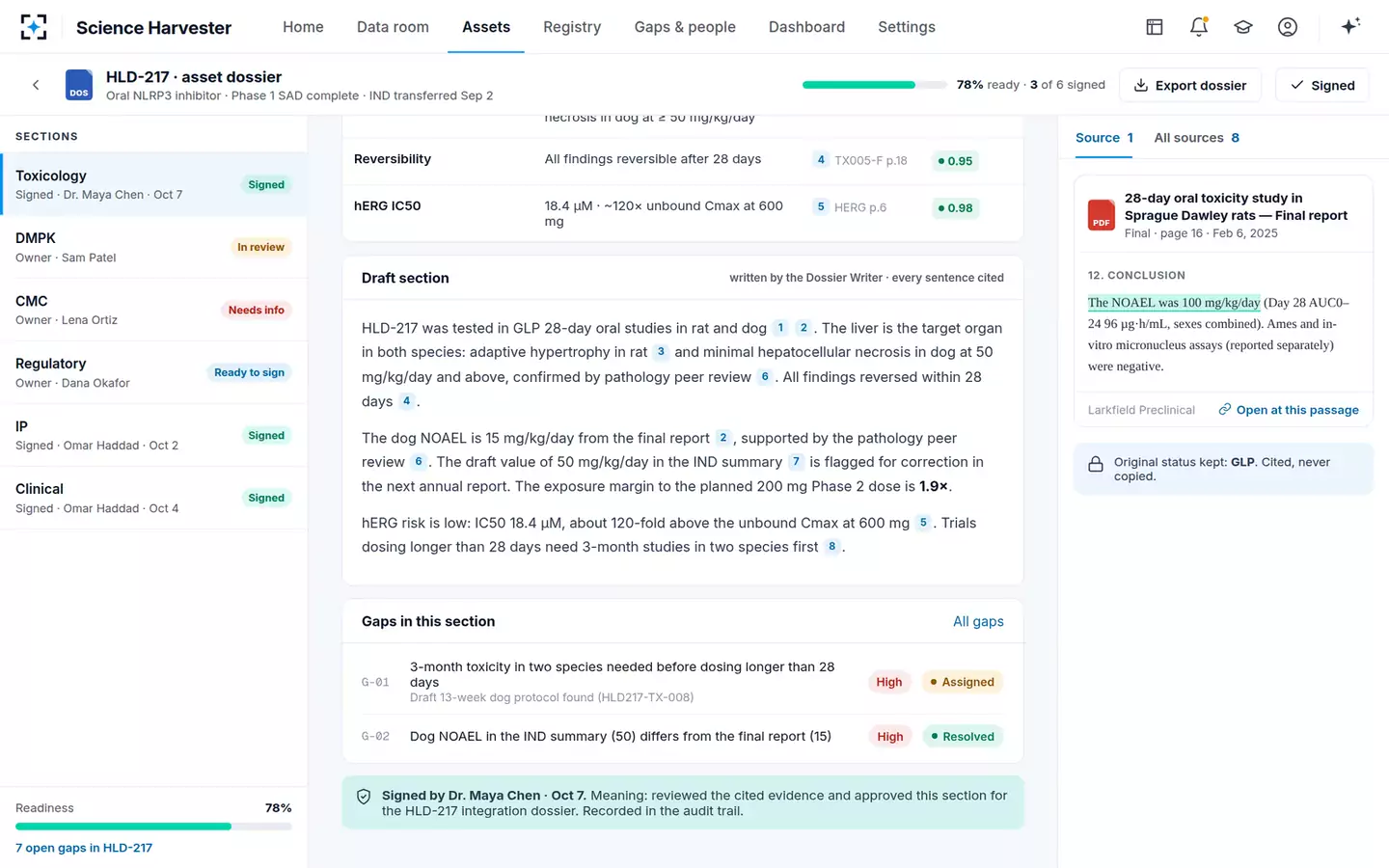
Task: Click the graduation cap learning icon
Action: (x=1243, y=27)
